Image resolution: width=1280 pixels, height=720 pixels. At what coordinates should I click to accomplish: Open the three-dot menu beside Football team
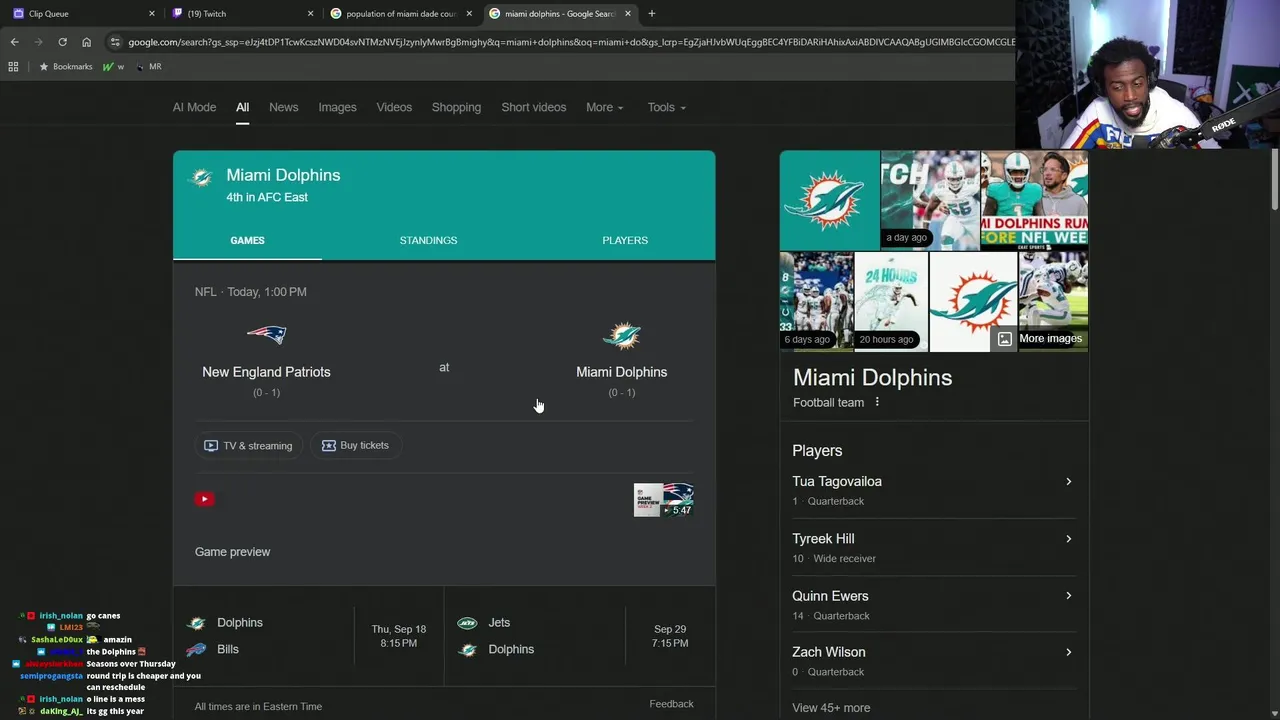click(x=877, y=402)
